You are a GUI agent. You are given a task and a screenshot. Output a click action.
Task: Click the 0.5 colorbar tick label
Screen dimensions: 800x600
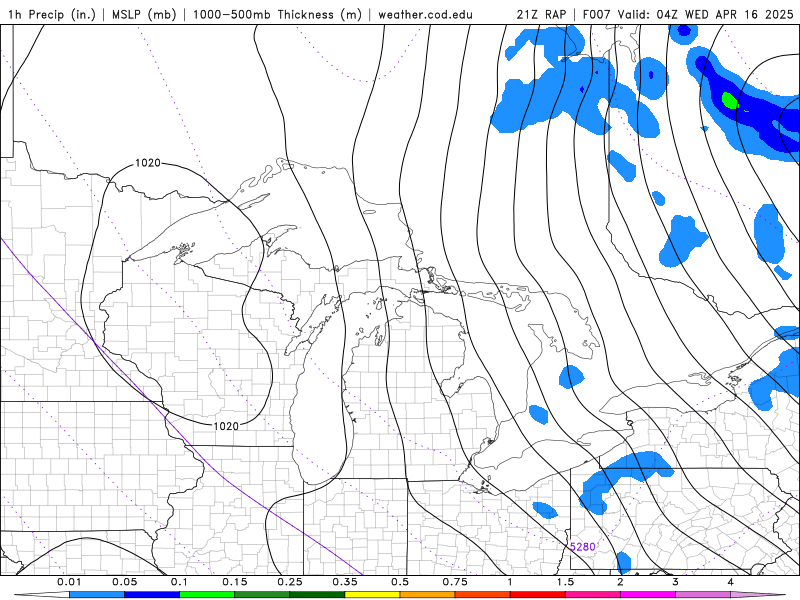pyautogui.click(x=400, y=582)
